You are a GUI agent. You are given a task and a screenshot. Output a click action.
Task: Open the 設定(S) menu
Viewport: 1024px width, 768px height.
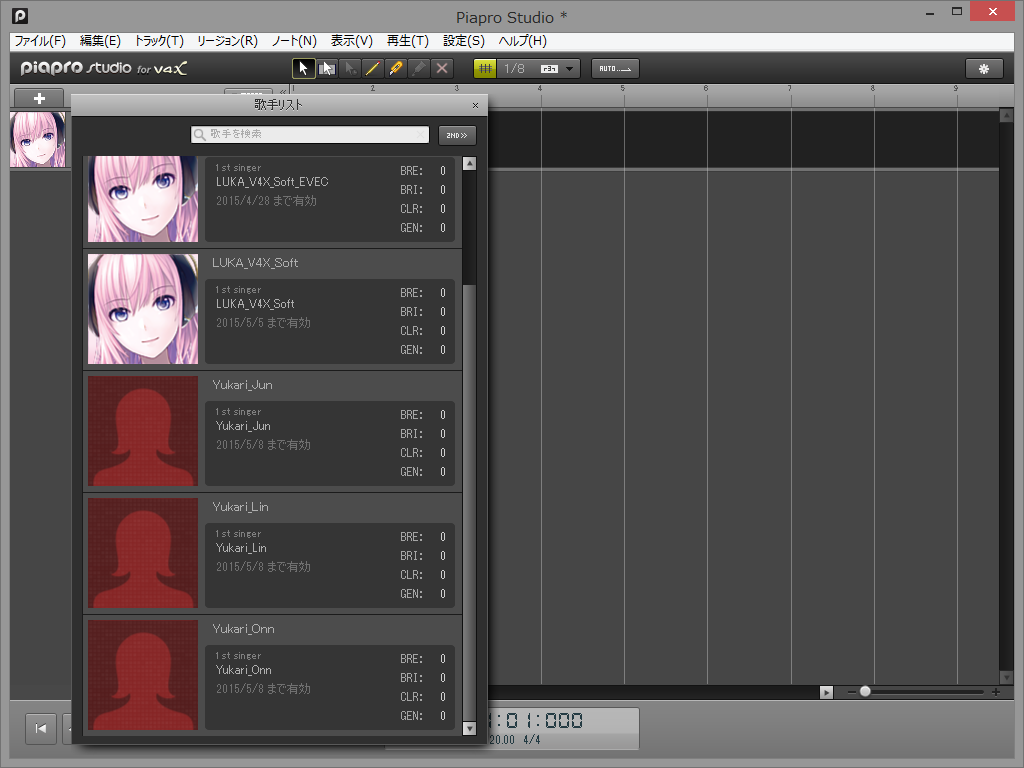pos(464,41)
